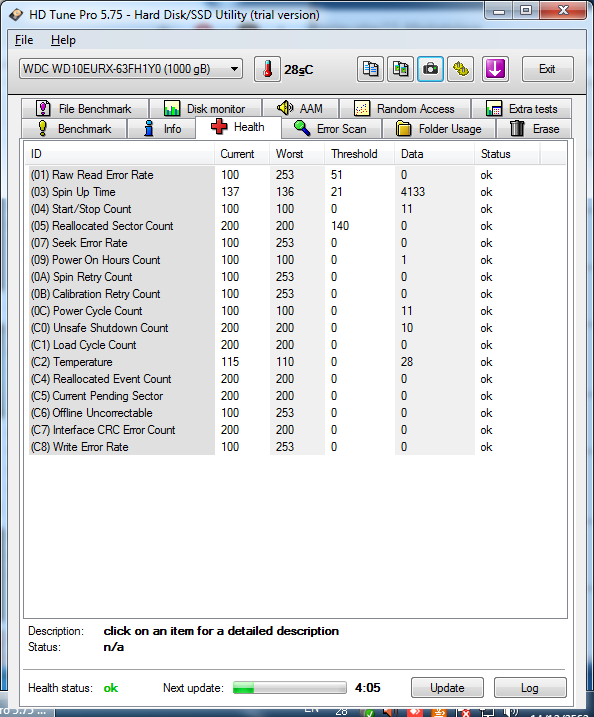Click the thermometer temperature icon
This screenshot has height=717, width=594.
(x=268, y=70)
